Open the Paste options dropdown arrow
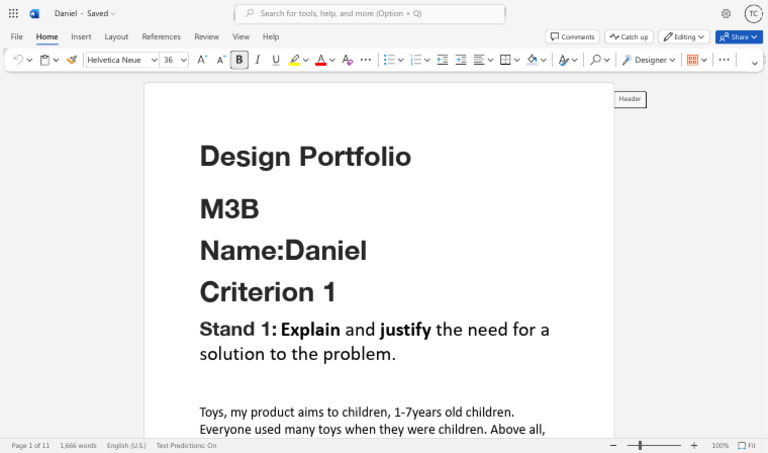The height and width of the screenshot is (453, 768). (56, 60)
